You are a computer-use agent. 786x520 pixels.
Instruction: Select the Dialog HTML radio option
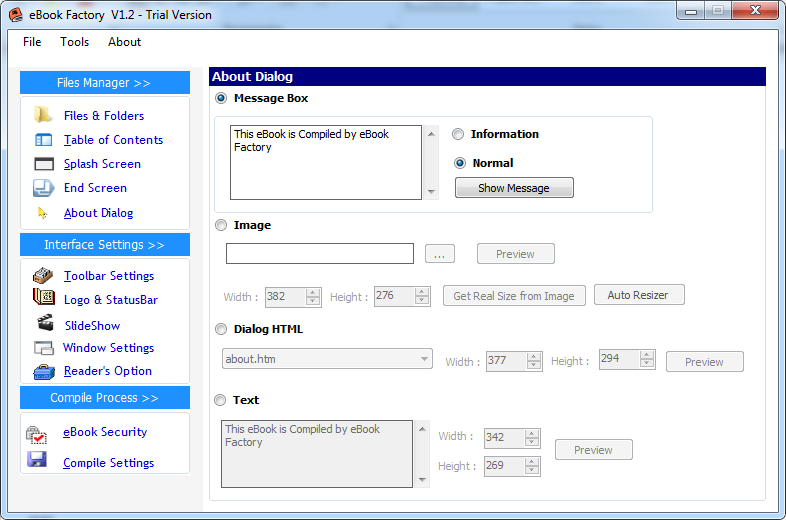[221, 329]
